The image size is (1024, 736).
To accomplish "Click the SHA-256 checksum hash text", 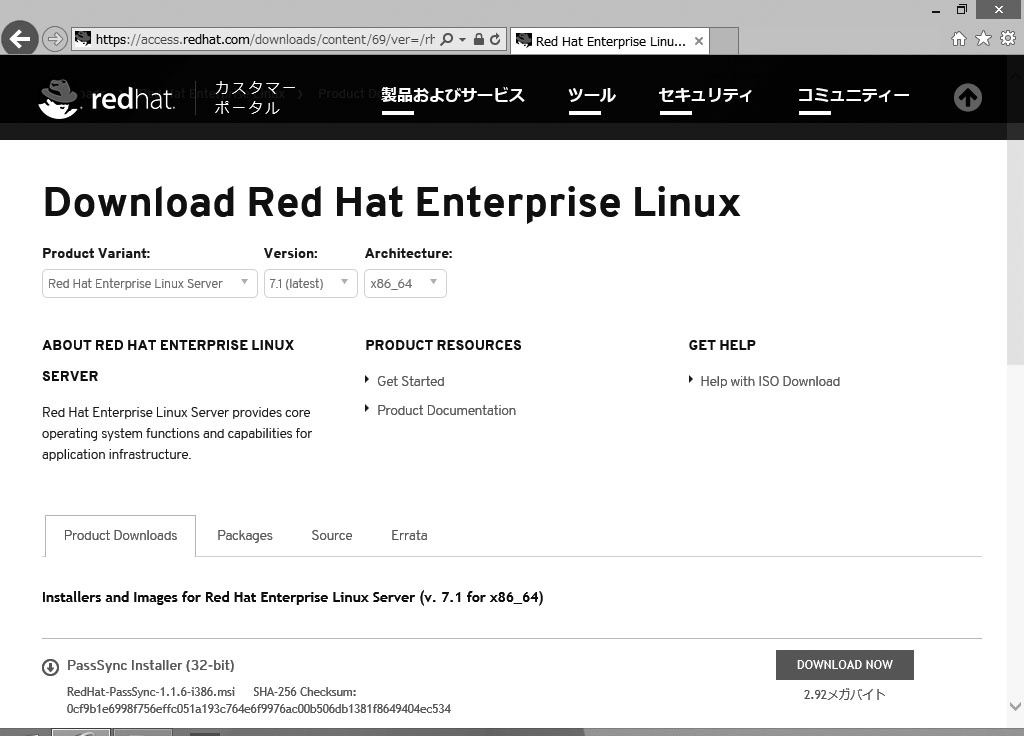I will click(x=259, y=709).
